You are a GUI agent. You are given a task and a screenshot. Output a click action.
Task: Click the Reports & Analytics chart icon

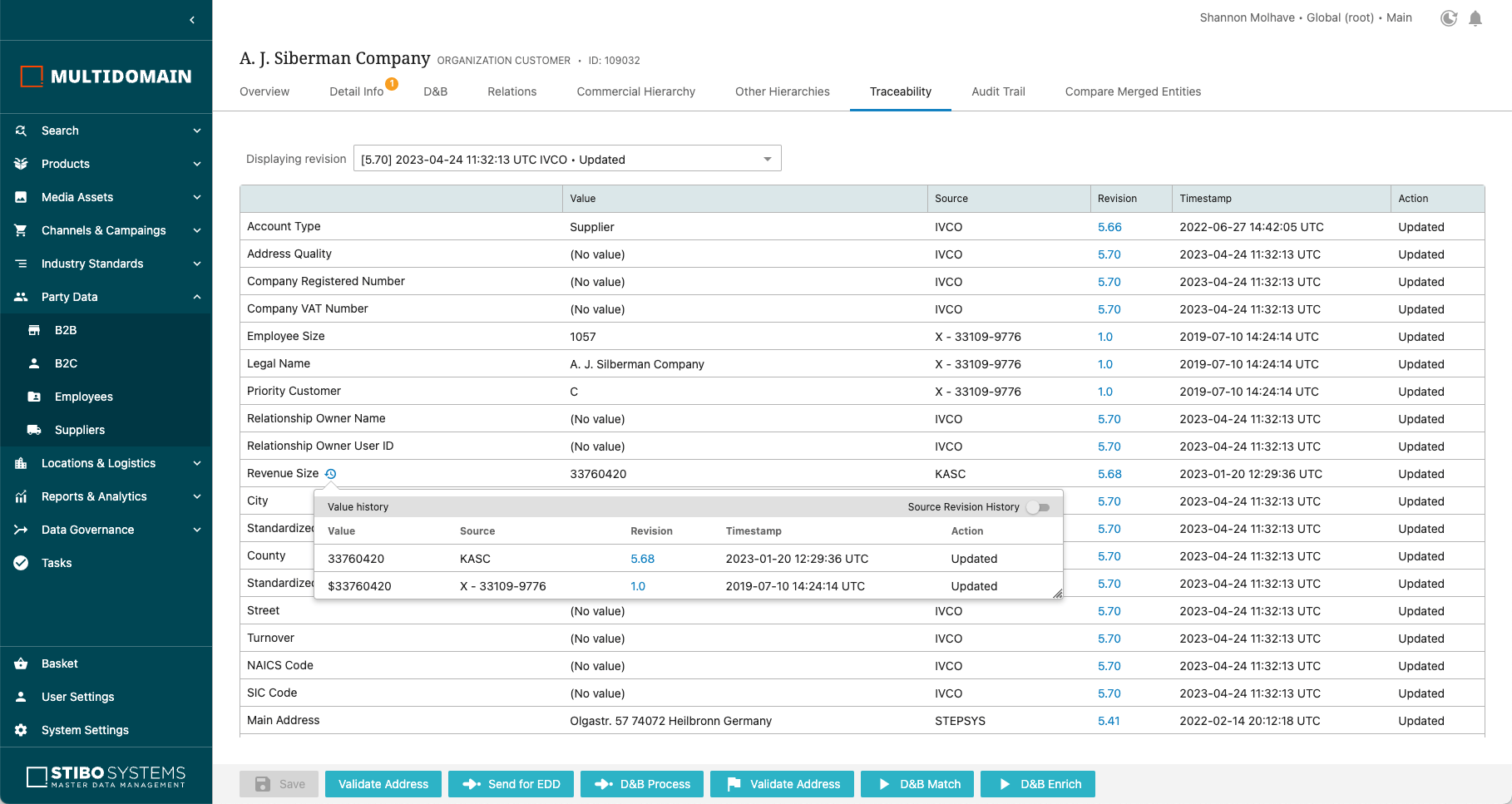pos(22,496)
